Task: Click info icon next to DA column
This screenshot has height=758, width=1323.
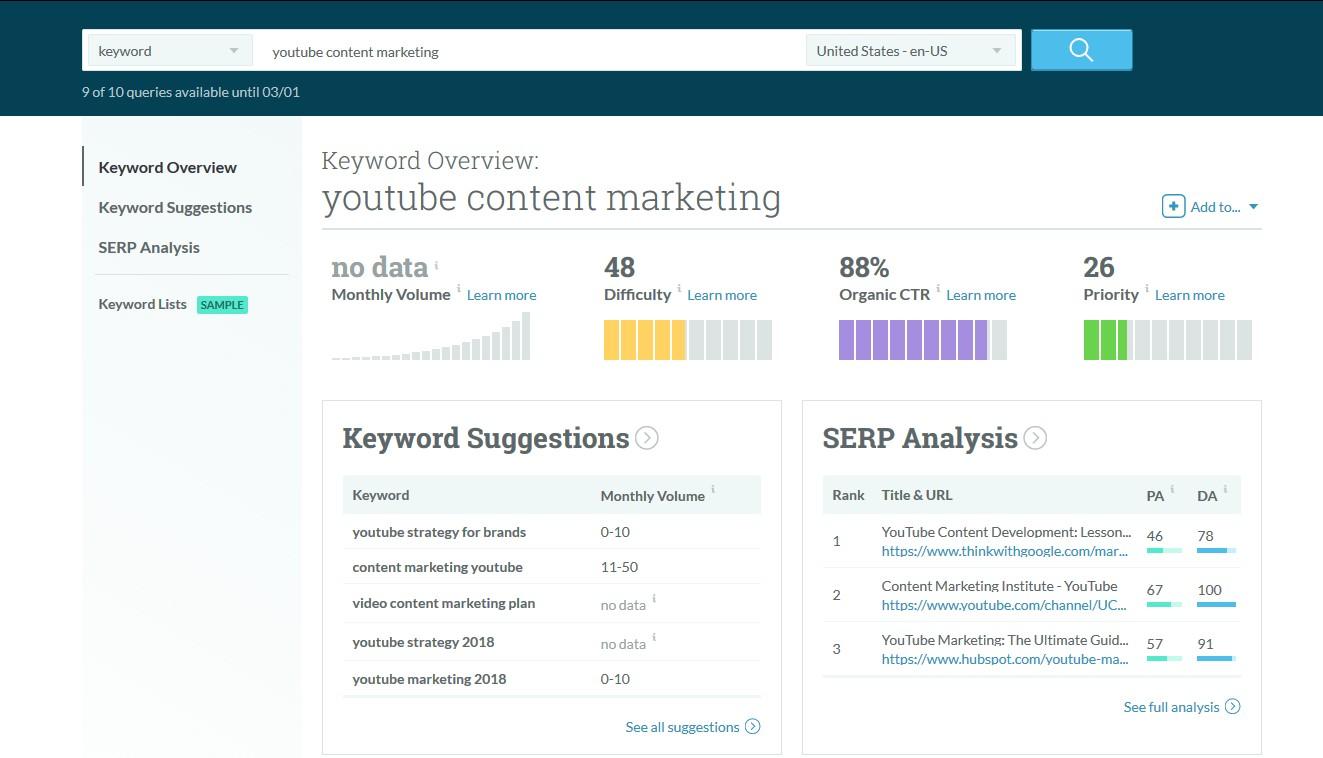Action: pos(1225,490)
